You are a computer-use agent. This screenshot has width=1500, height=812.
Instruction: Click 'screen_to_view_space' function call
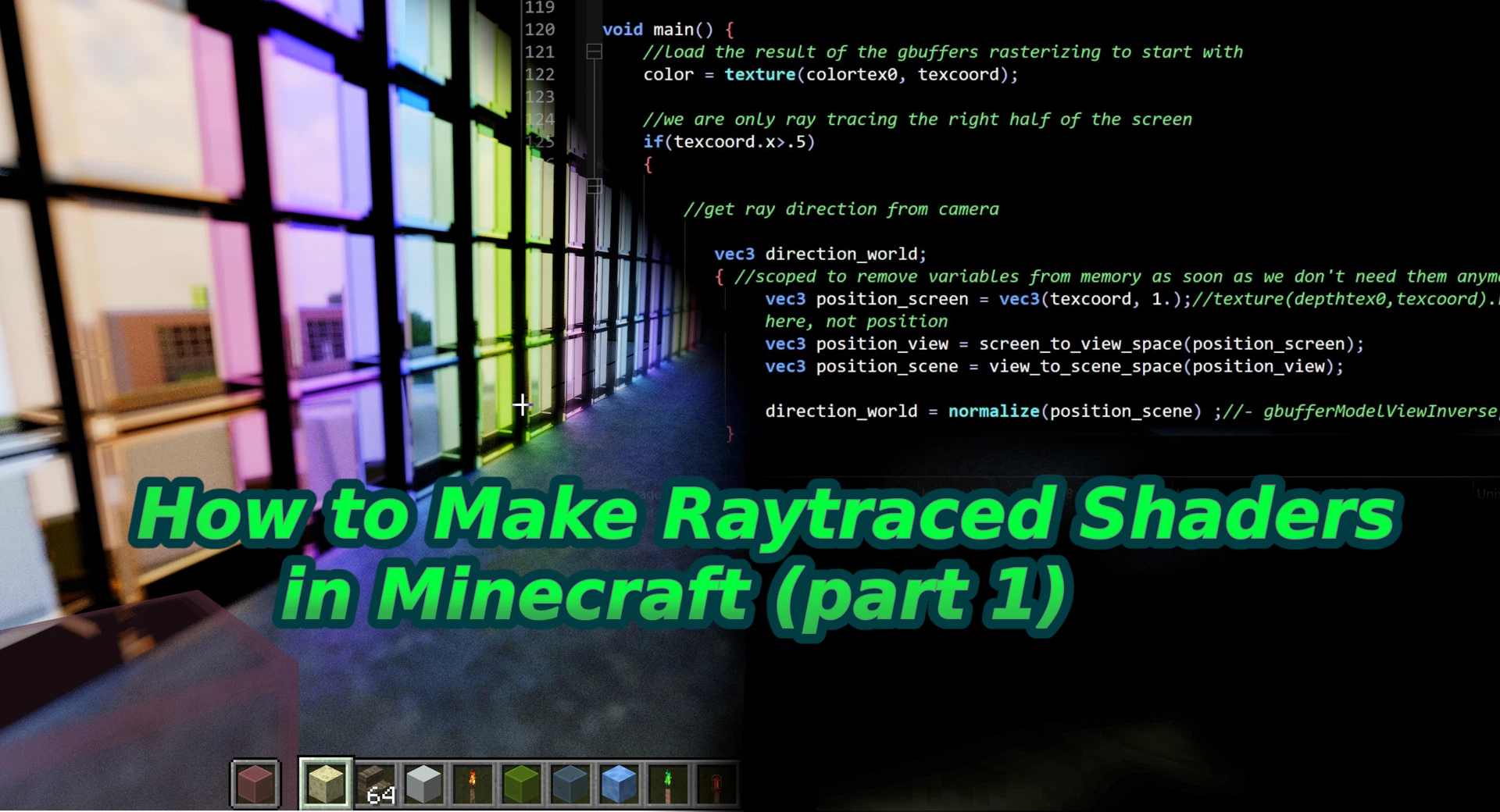click(x=1080, y=344)
